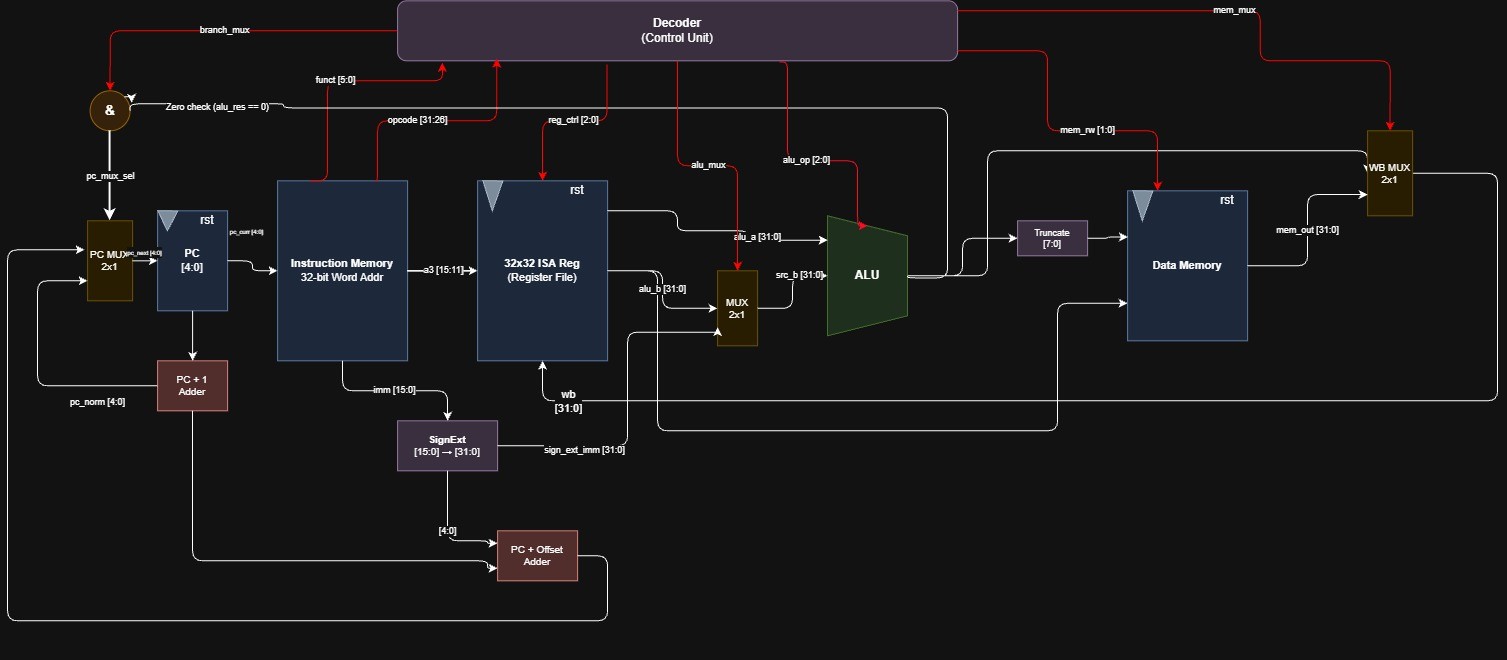Select the ALU source MUX 2x1 block

coord(737,308)
